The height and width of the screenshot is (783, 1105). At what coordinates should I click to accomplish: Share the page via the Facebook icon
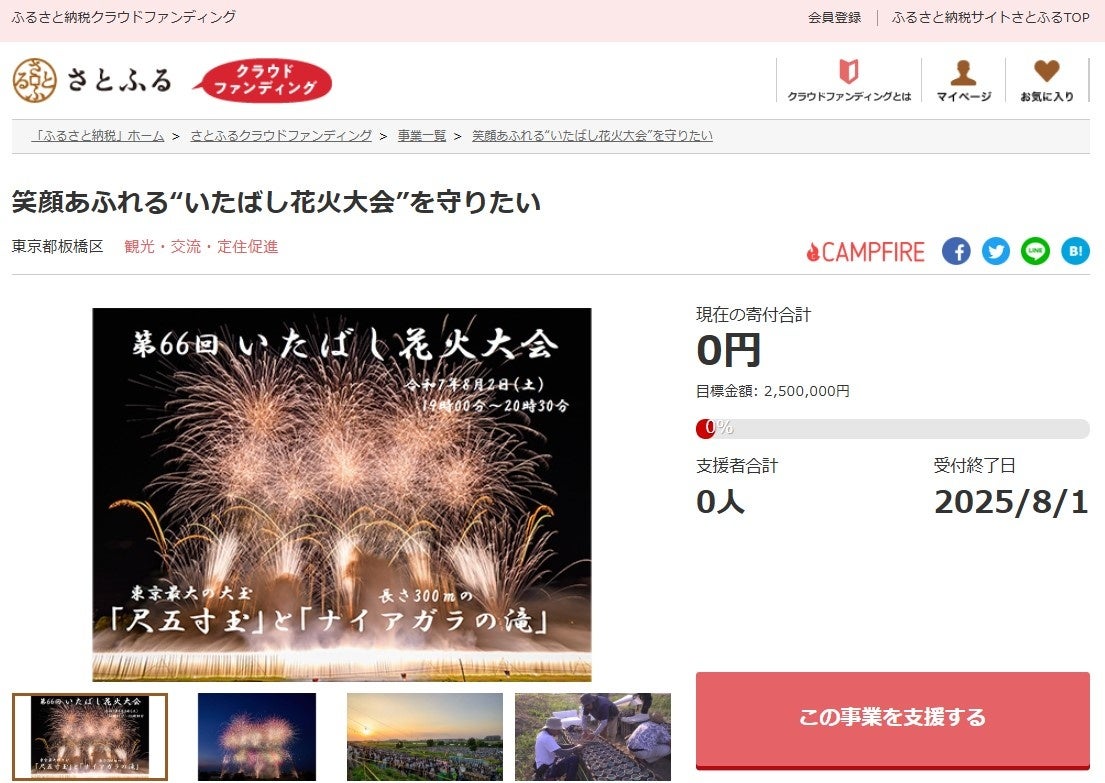(x=956, y=251)
